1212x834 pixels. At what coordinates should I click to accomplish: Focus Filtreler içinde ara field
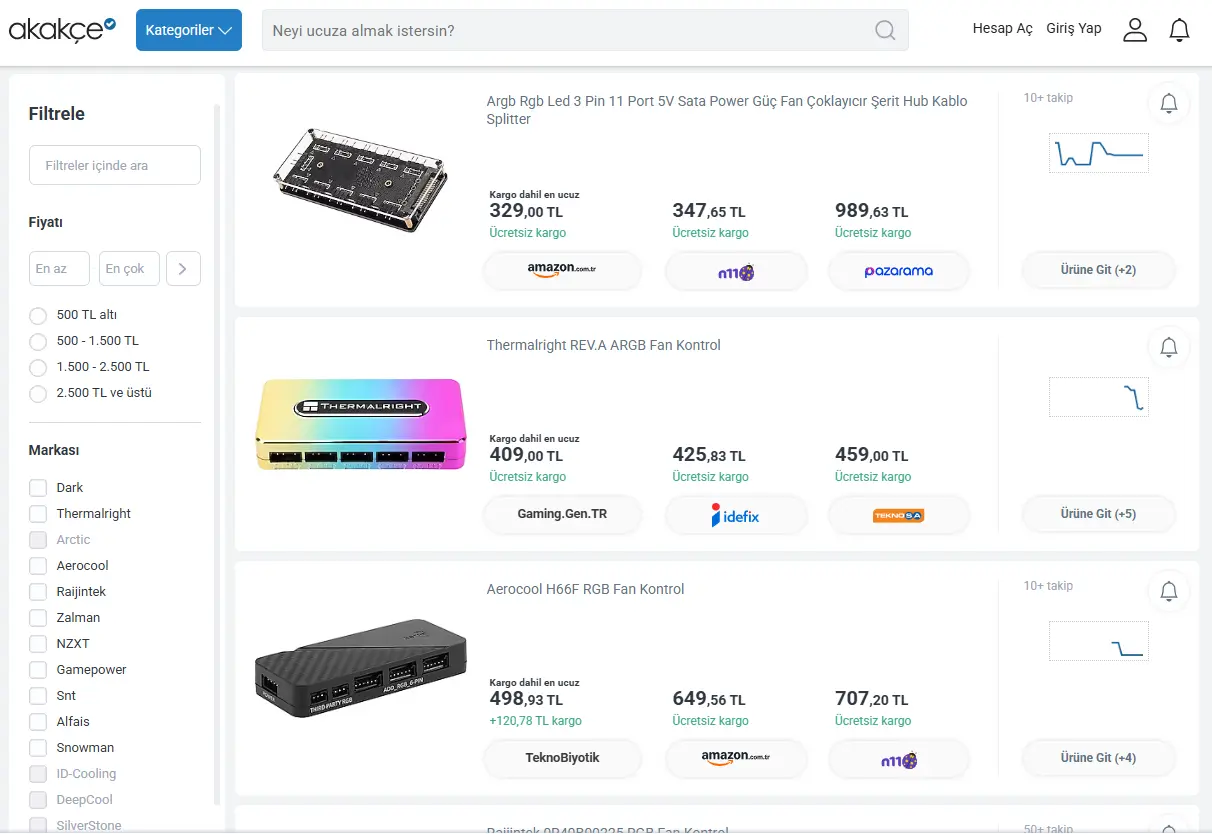pyautogui.click(x=115, y=165)
